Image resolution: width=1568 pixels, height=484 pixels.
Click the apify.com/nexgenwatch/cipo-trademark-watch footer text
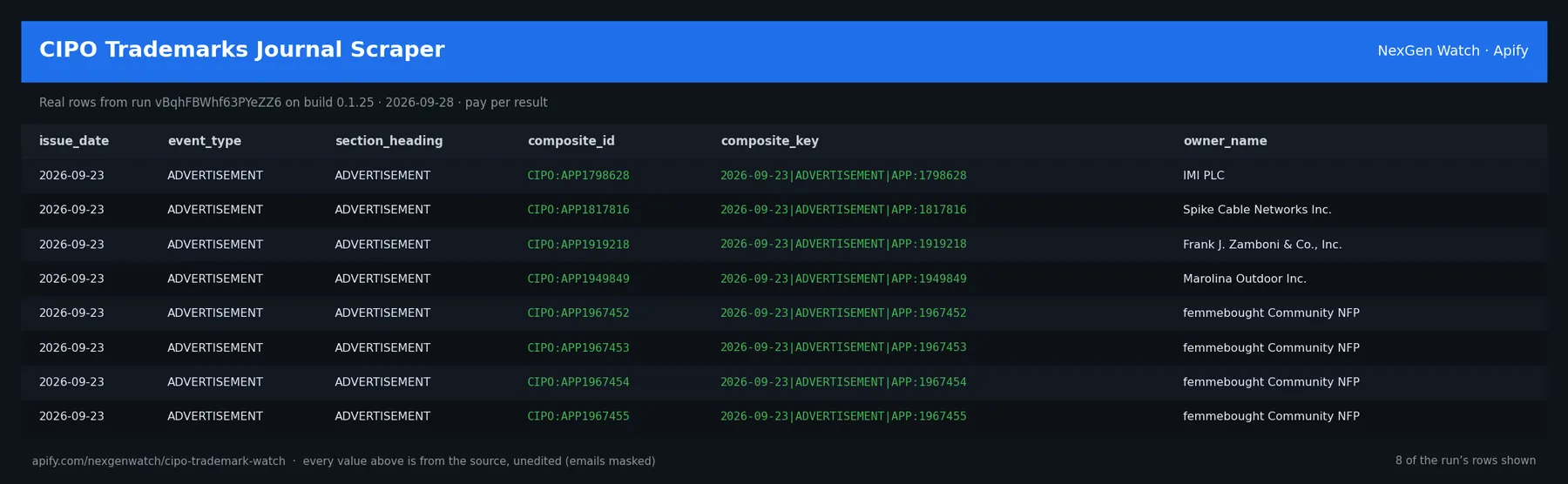[x=159, y=461]
